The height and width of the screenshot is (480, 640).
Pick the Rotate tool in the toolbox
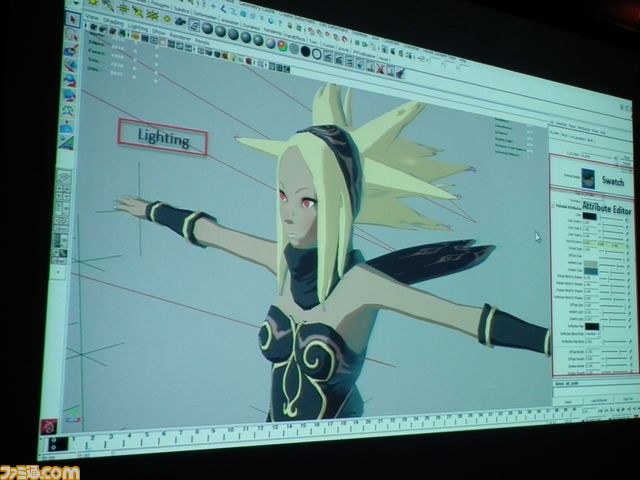point(69,80)
